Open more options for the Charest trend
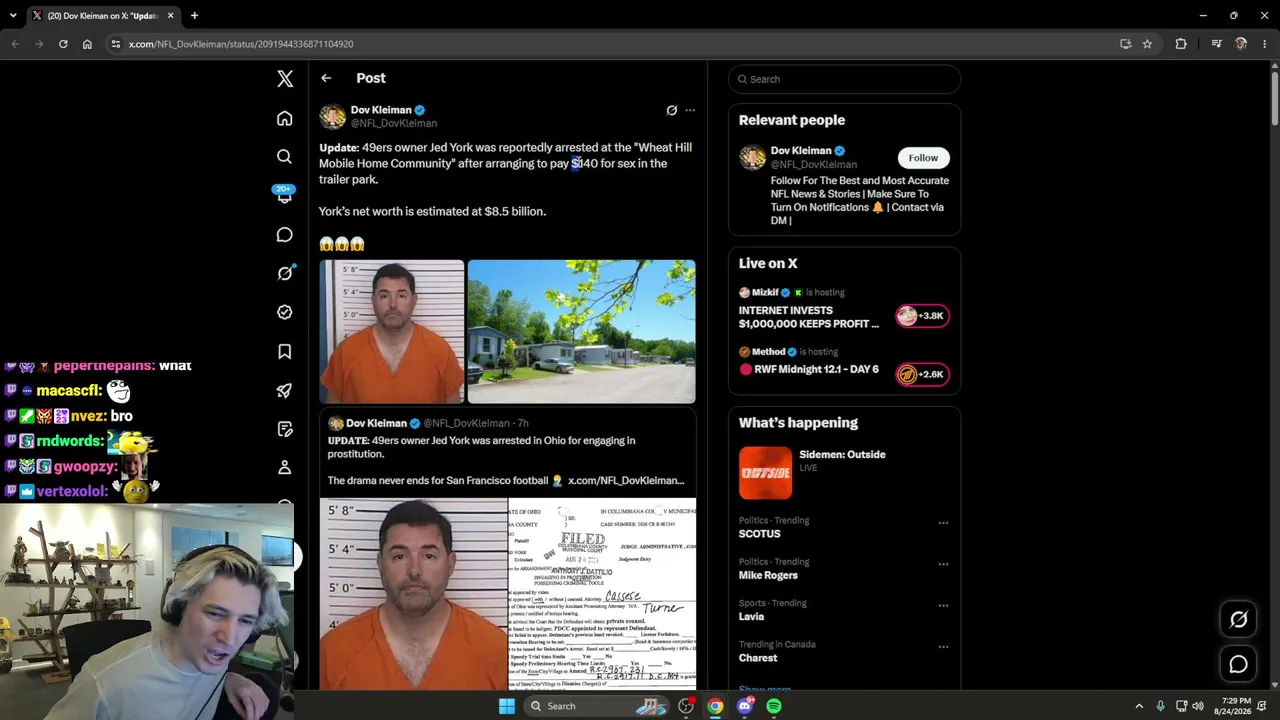The image size is (1280, 720). (943, 646)
